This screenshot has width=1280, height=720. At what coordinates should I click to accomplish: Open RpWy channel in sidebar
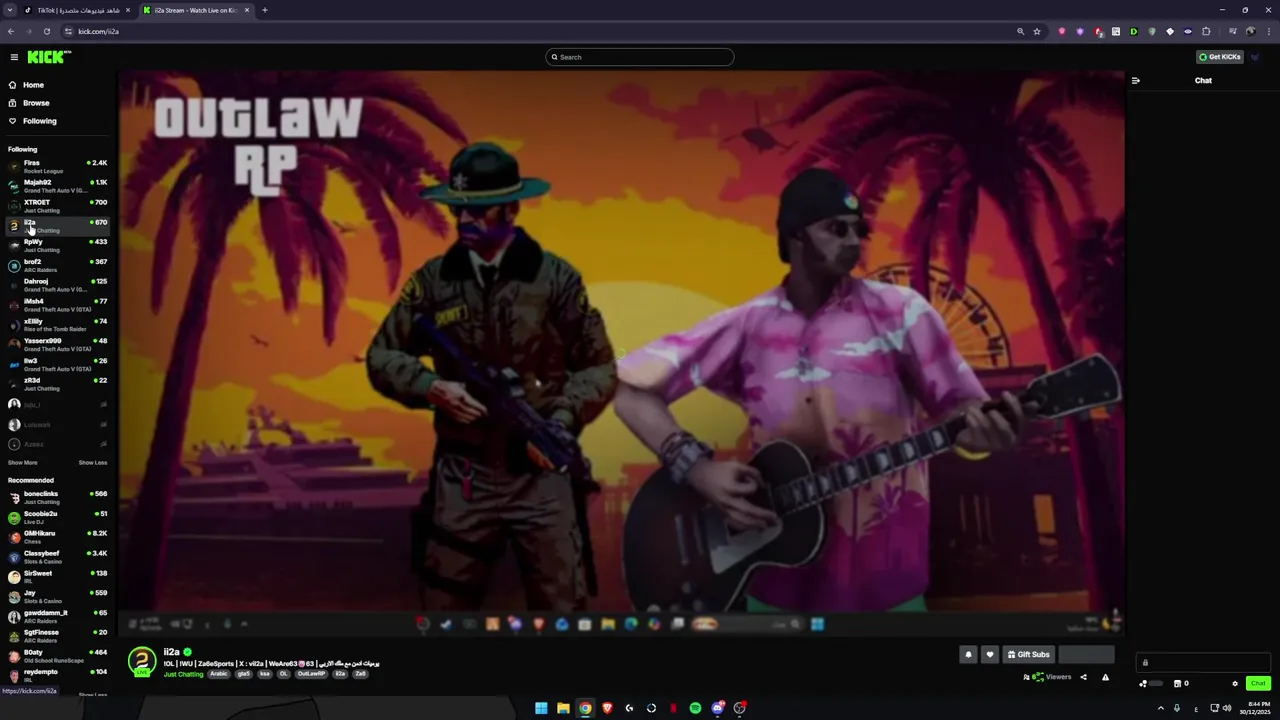pos(57,245)
